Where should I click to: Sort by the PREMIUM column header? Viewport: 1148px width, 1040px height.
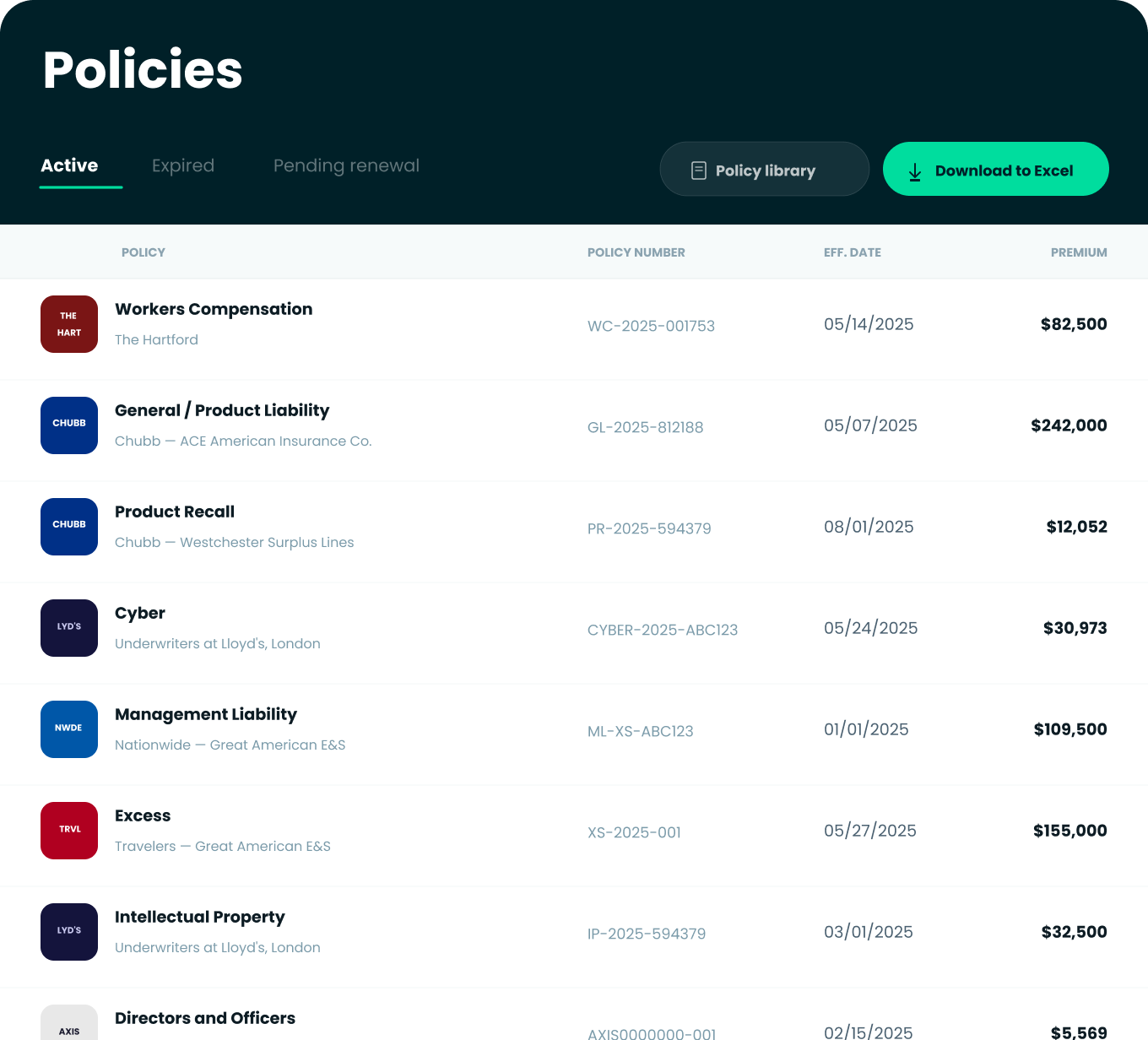[x=1079, y=252]
